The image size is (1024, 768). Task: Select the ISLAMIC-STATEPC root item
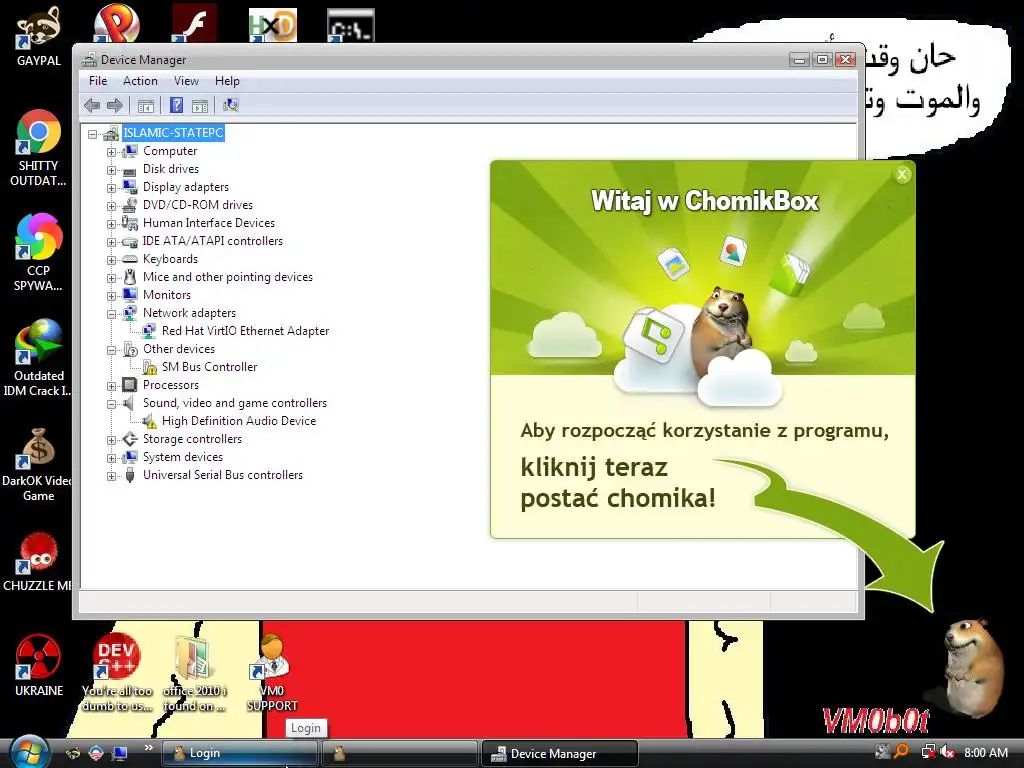click(173, 133)
